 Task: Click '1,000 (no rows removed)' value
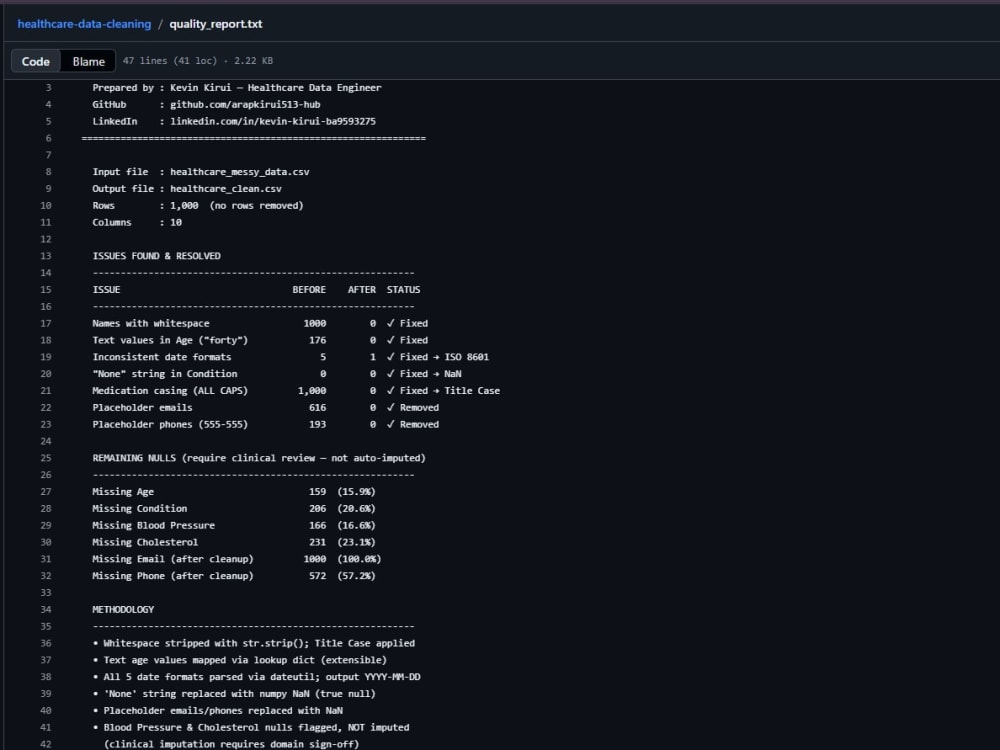tap(237, 205)
